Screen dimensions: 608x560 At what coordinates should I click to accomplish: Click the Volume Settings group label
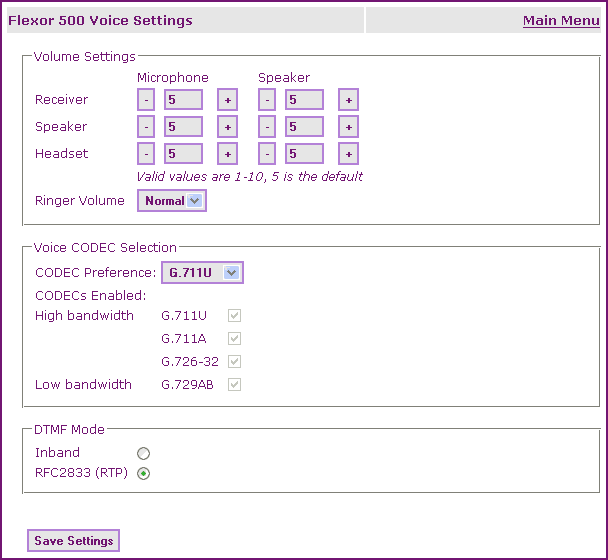(x=85, y=57)
